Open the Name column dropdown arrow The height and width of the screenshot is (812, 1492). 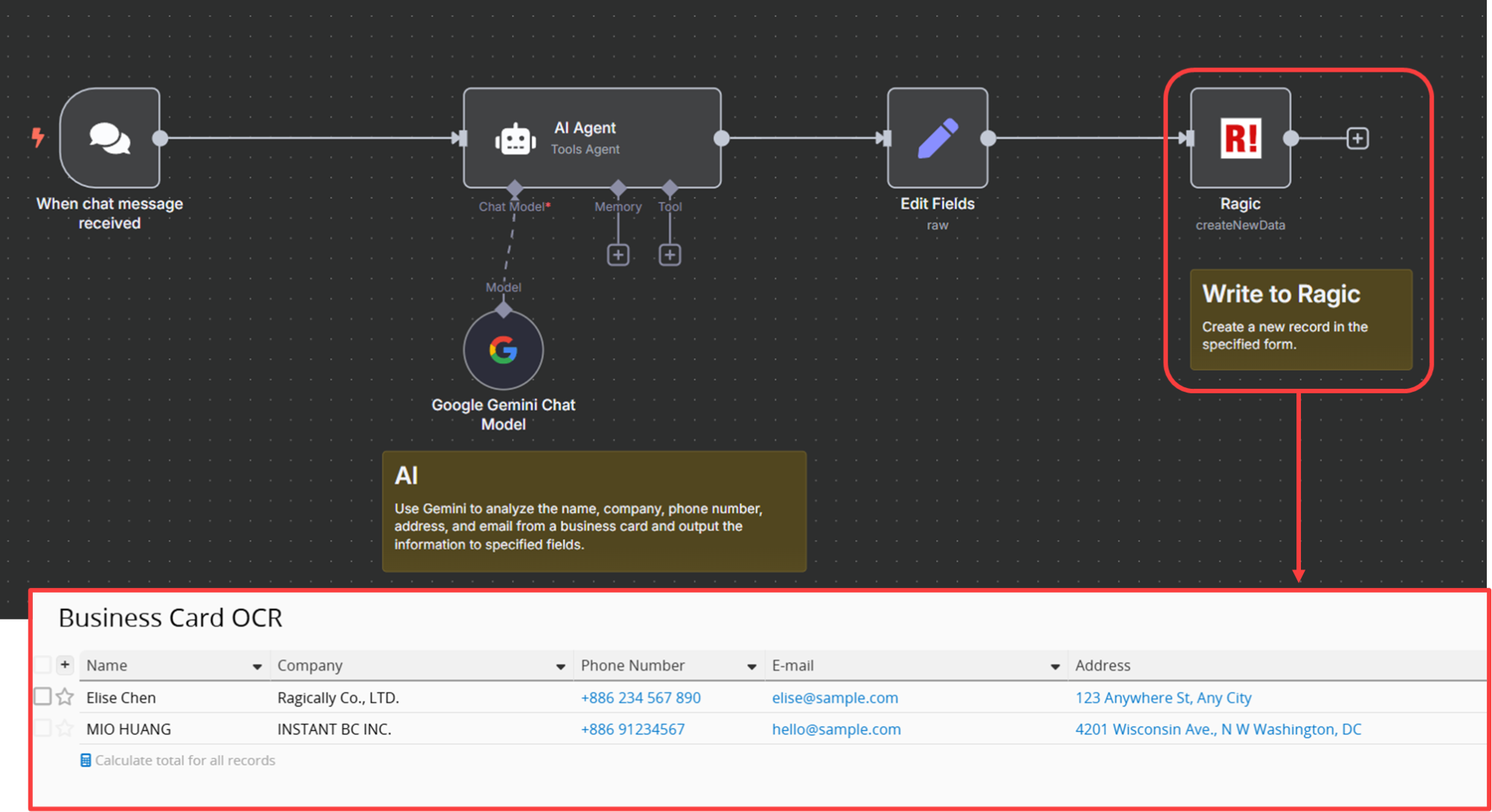257,666
